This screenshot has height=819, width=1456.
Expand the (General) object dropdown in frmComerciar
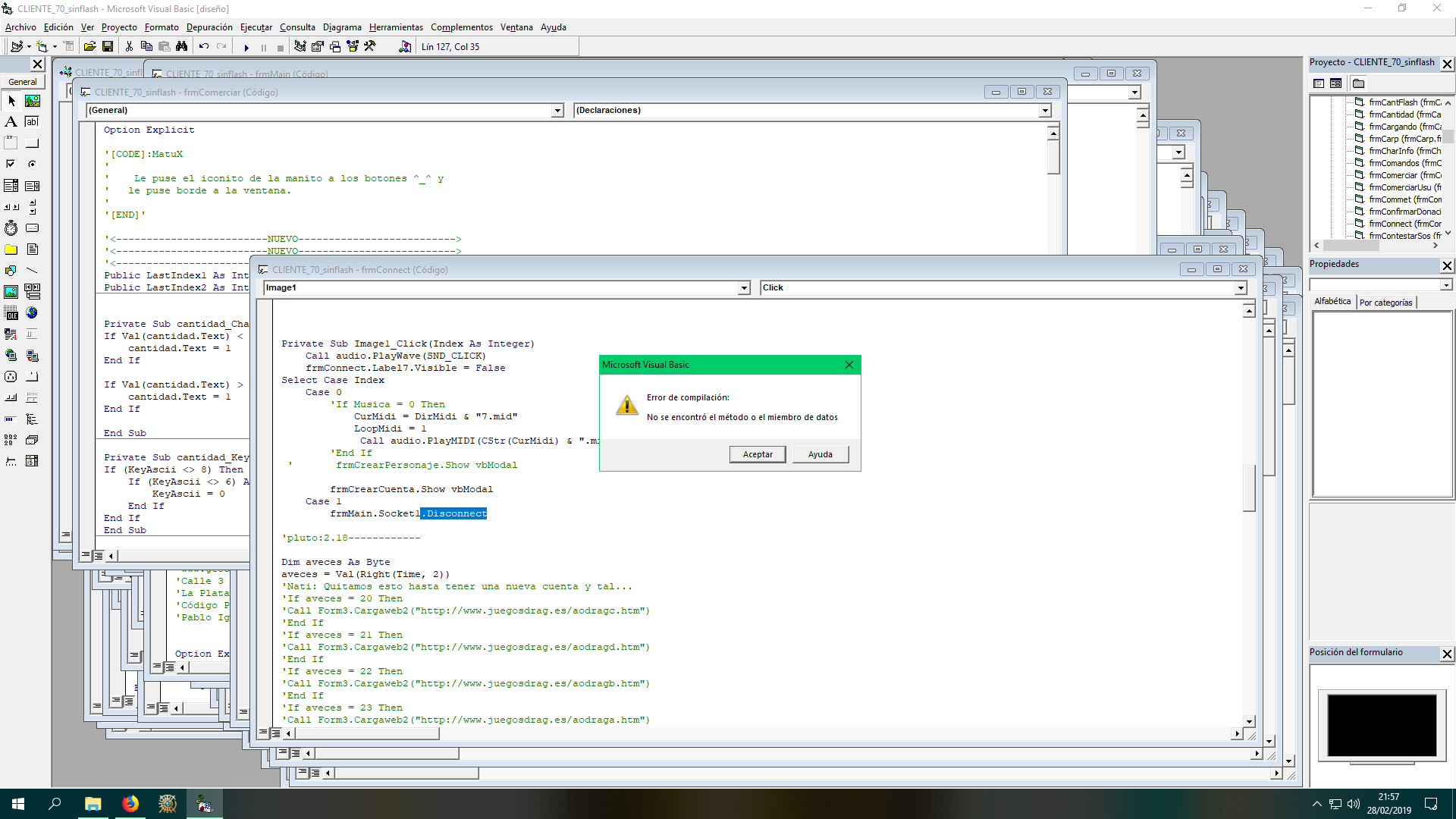[x=557, y=111]
